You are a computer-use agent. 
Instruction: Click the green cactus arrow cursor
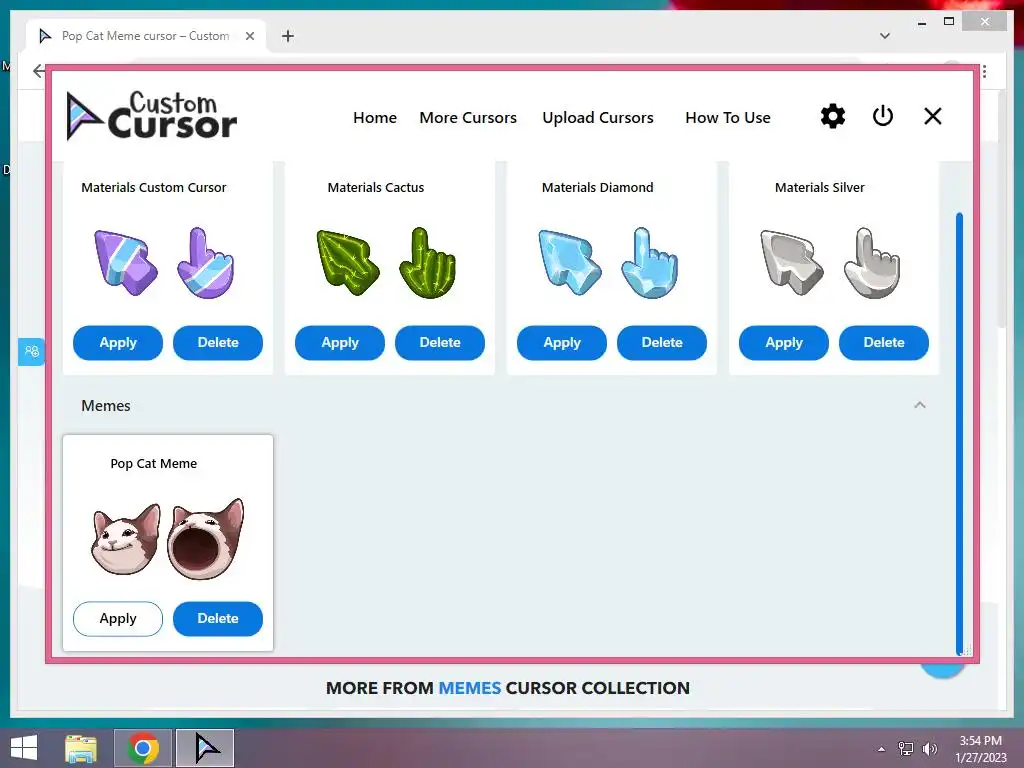(348, 263)
